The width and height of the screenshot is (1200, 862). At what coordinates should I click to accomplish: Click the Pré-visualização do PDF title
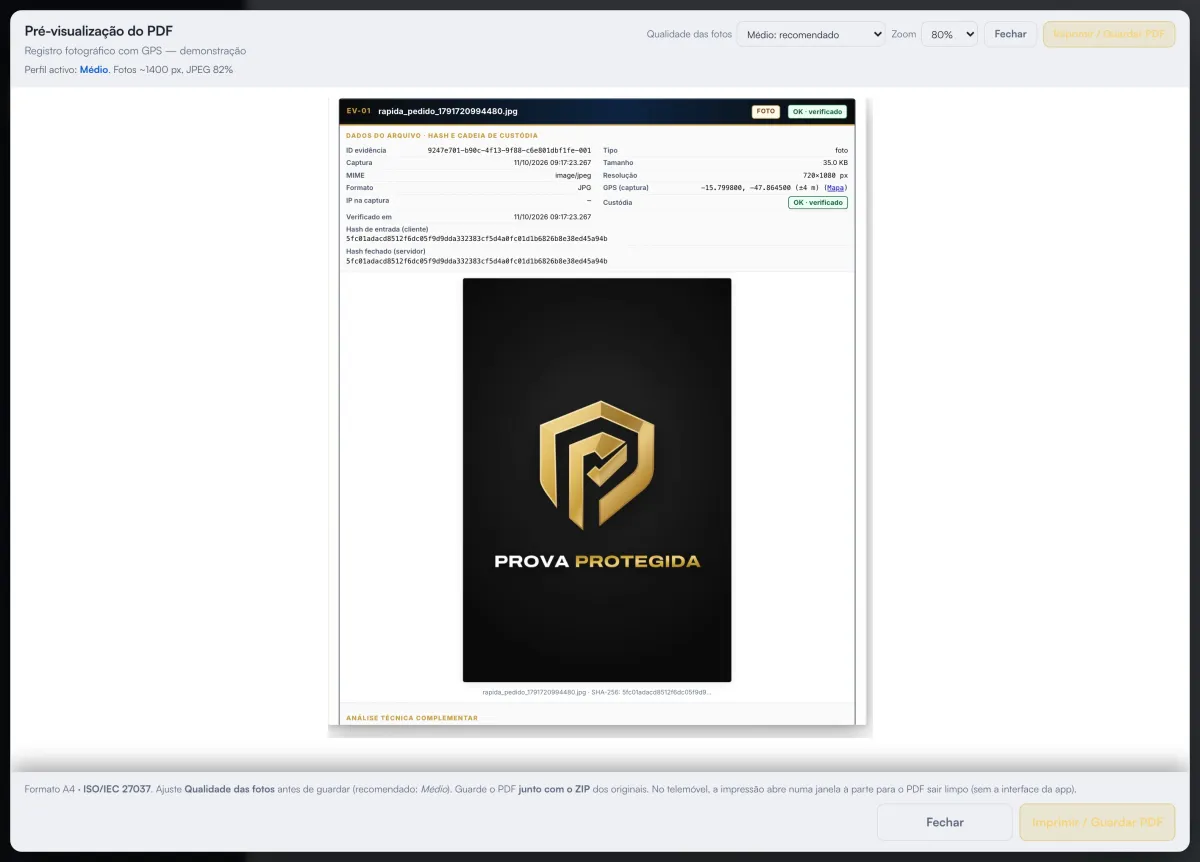click(99, 31)
